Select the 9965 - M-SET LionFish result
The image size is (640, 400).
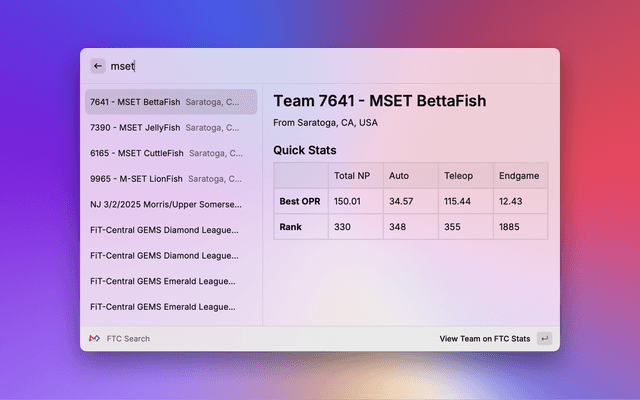(169, 179)
